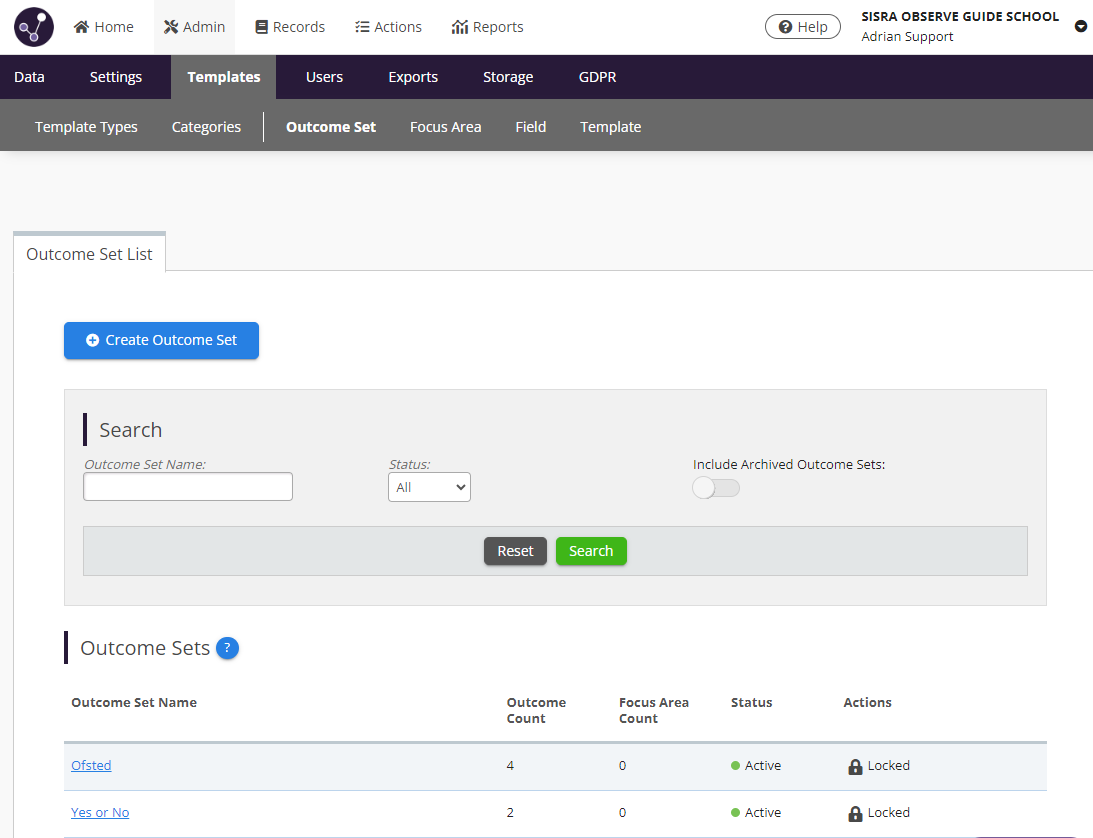Image resolution: width=1093 pixels, height=838 pixels.
Task: Open the Focus Area sub-tab
Action: (445, 126)
